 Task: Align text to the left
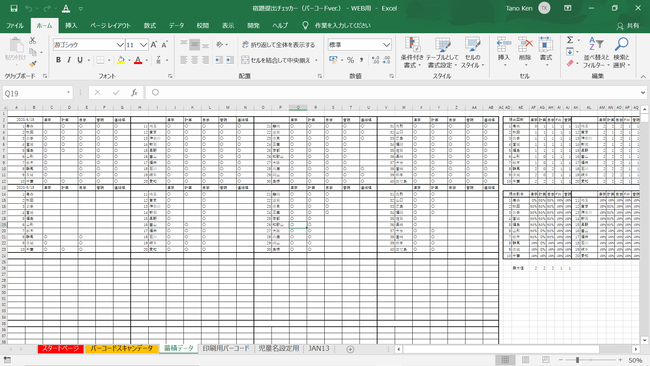tap(184, 60)
